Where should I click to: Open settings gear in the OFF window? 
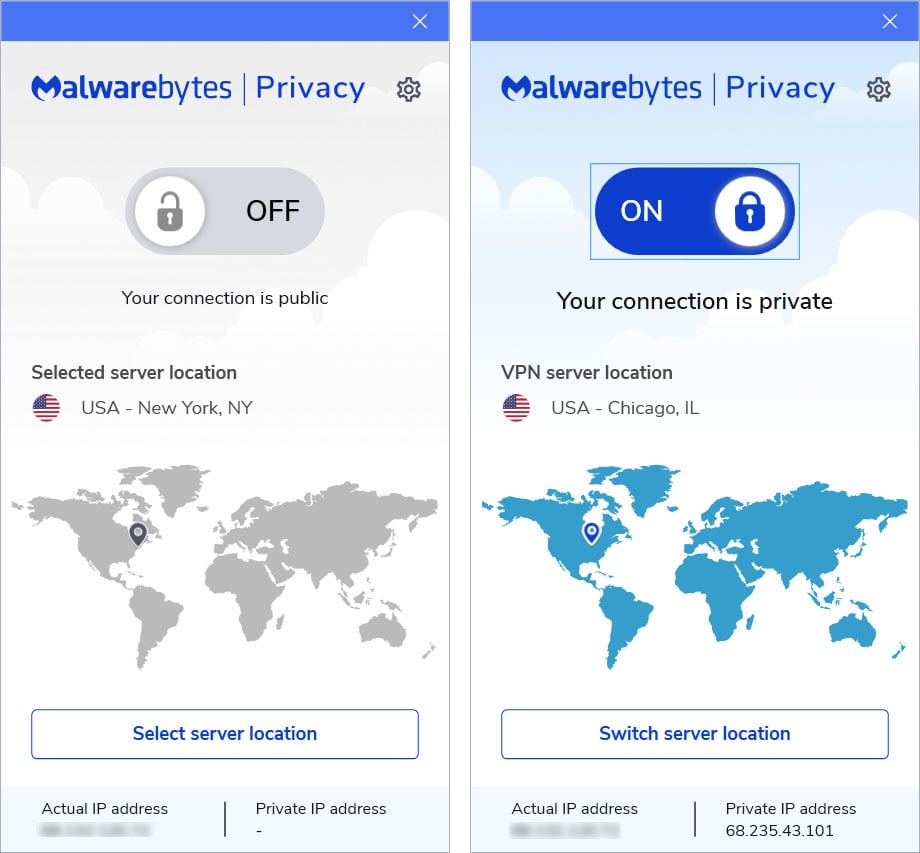408,90
